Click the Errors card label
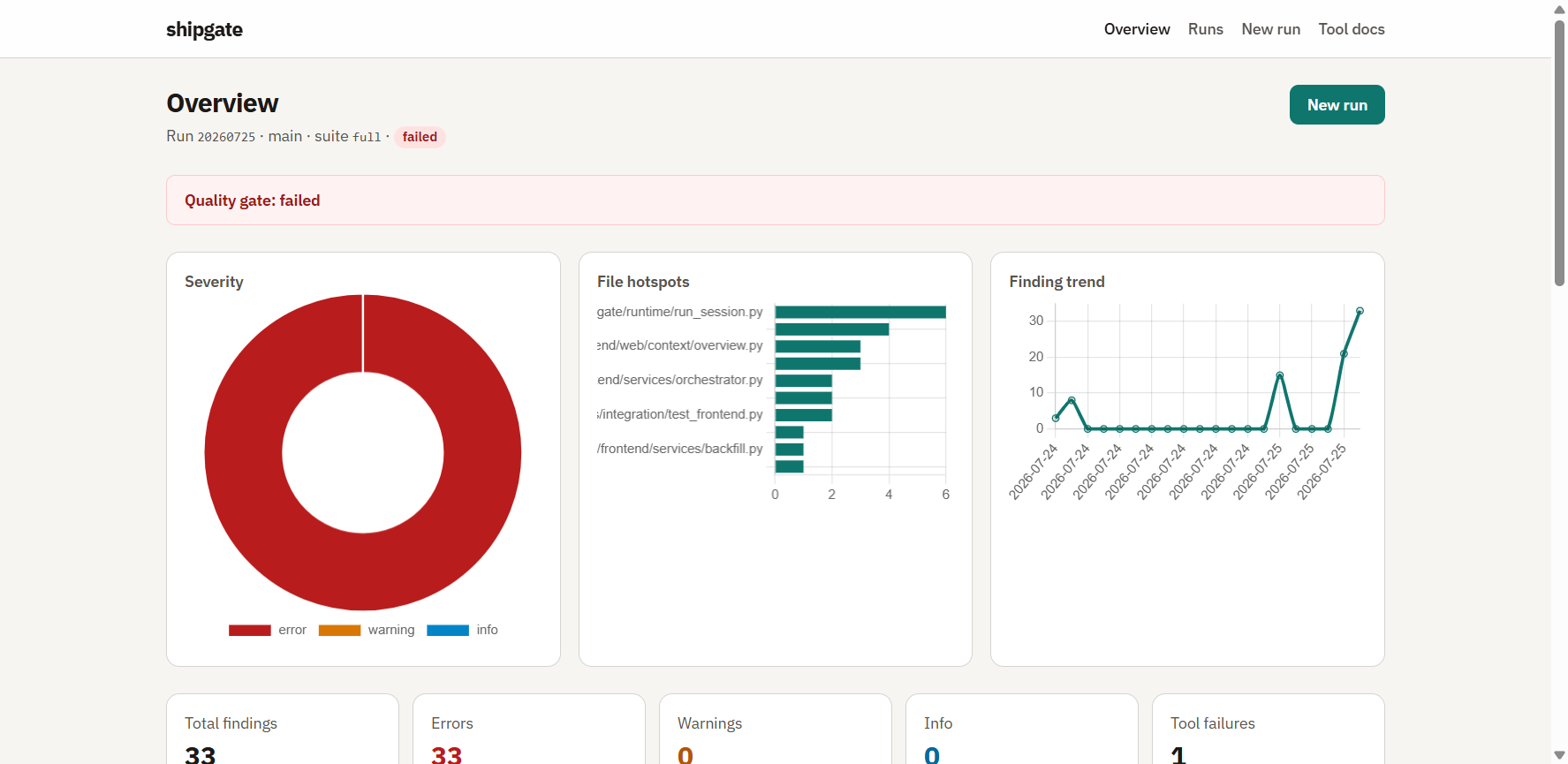This screenshot has height=764, width=1568. [x=452, y=723]
